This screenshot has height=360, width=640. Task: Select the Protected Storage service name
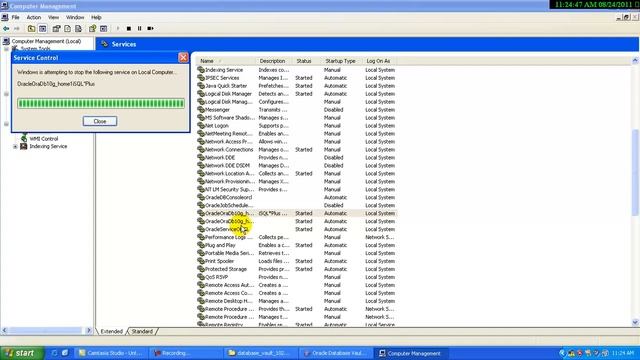pos(226,269)
